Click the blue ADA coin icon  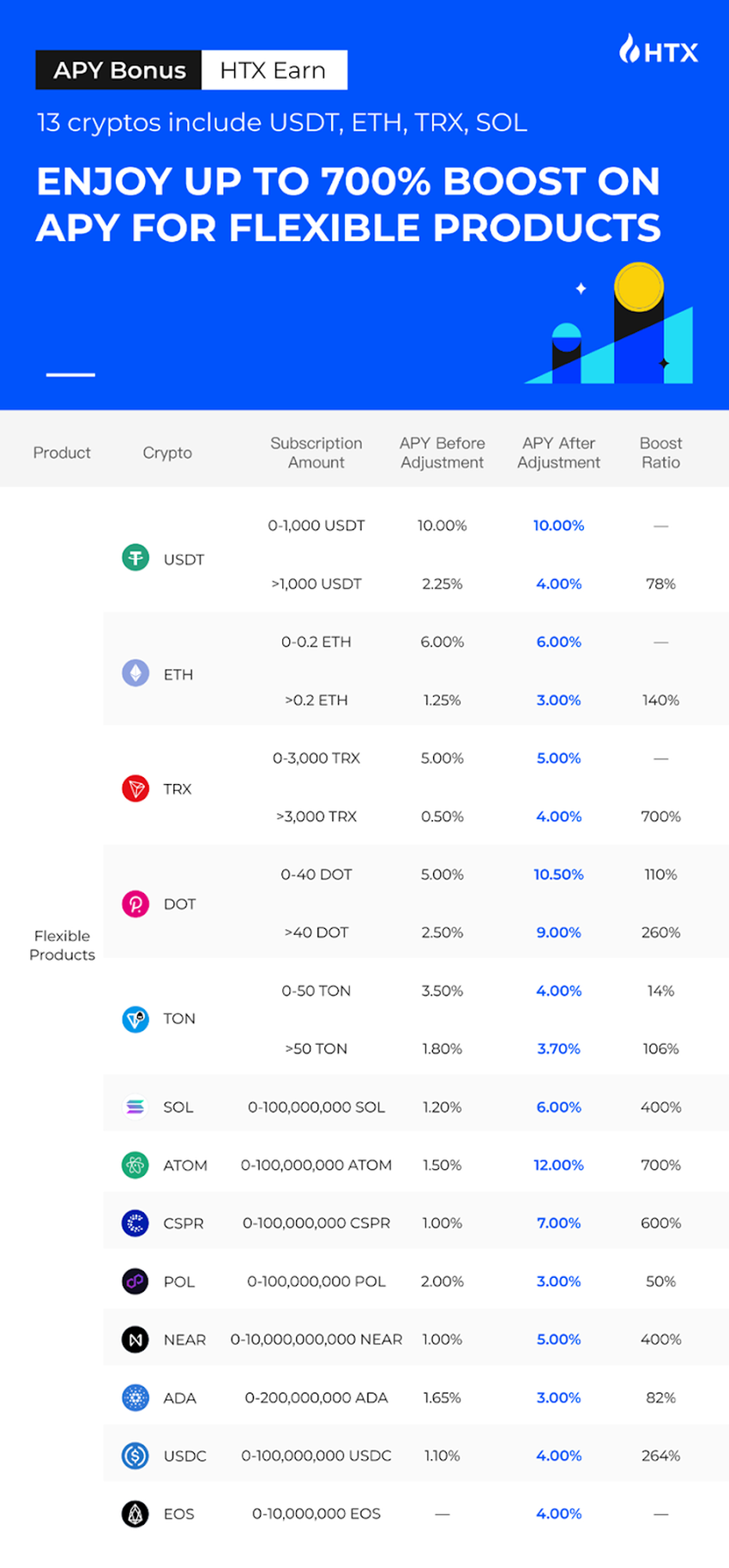click(136, 1397)
